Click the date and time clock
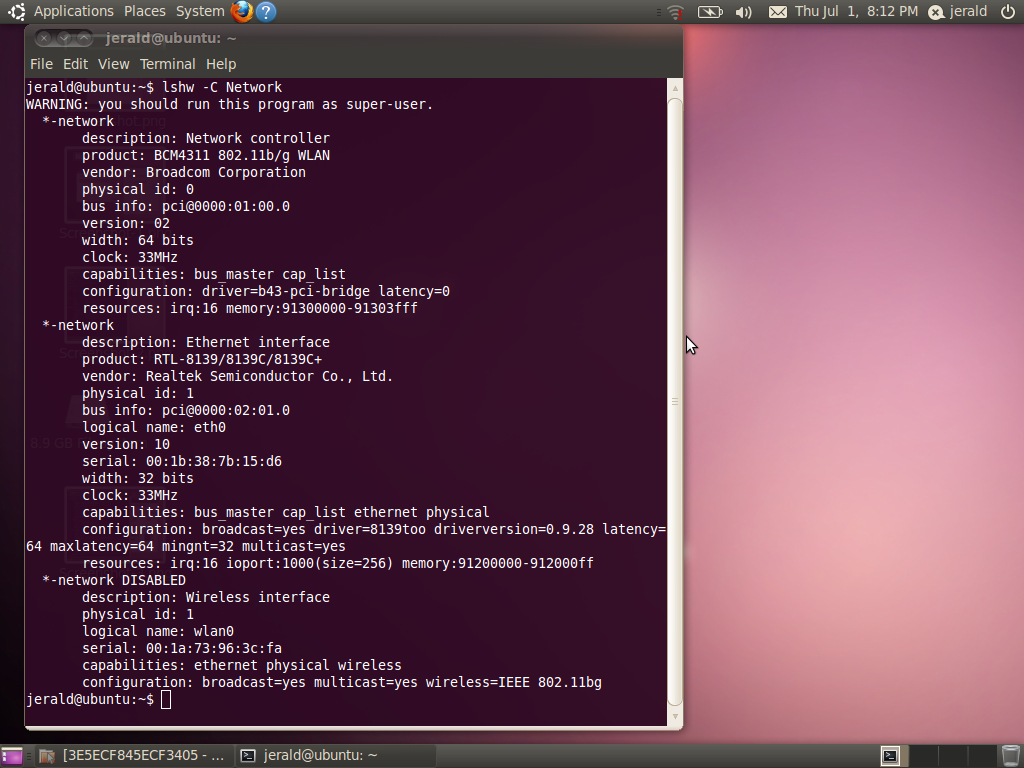This screenshot has height=768, width=1024. 856,12
